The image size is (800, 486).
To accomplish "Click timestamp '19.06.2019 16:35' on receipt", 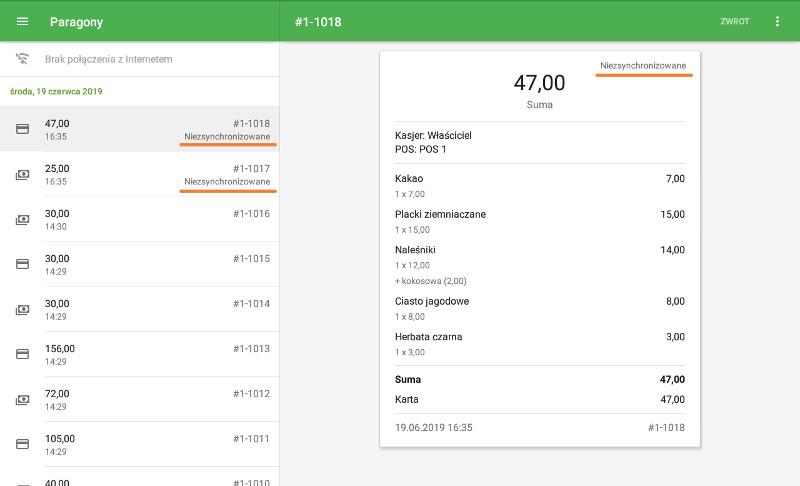I will 434,427.
